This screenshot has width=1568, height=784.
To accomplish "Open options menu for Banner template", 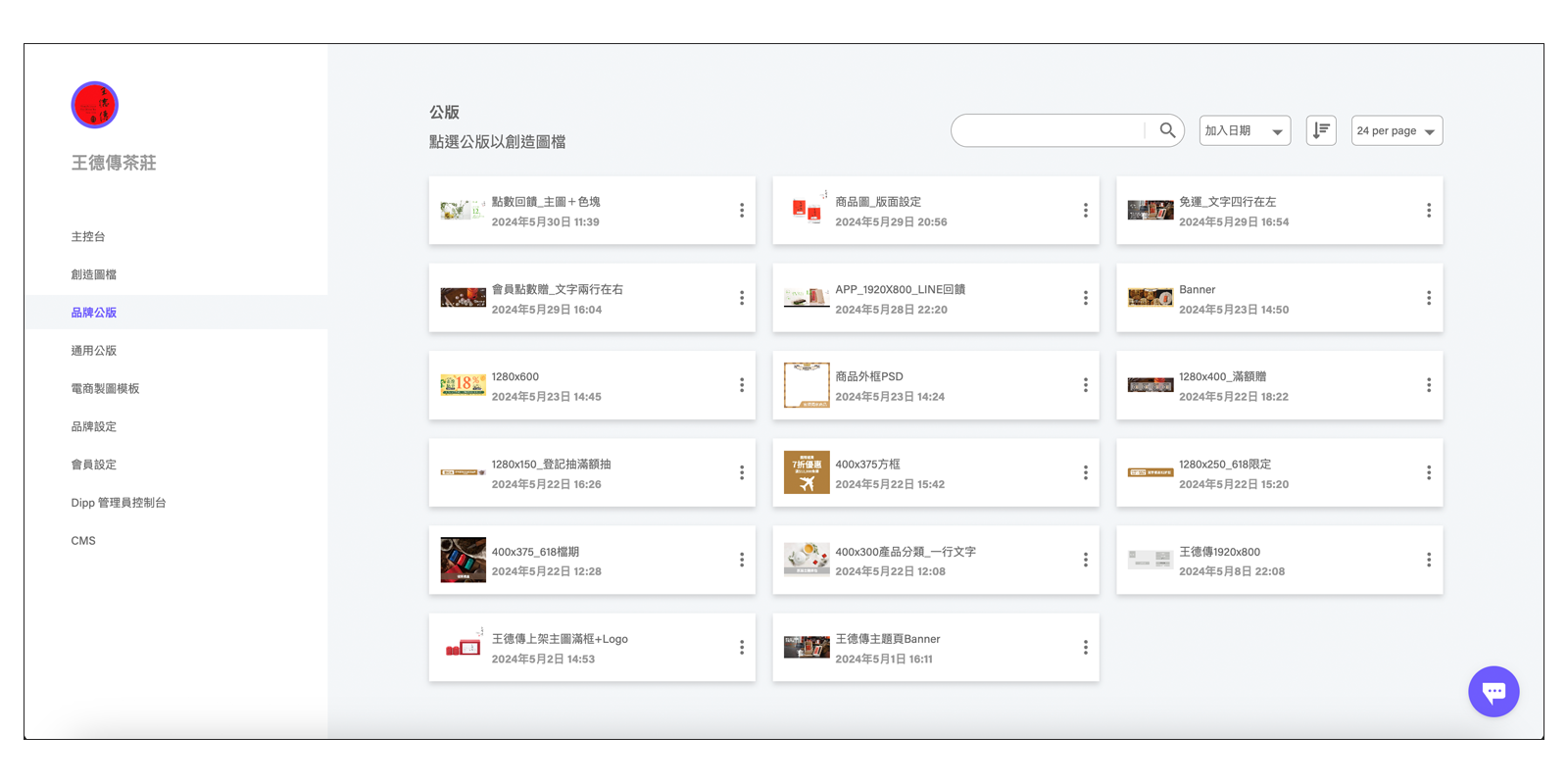I will [1429, 298].
